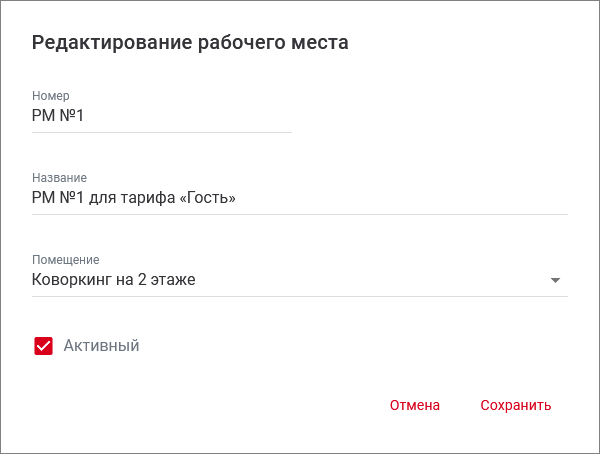
Task: Focus the Номер input field
Action: coord(160,116)
